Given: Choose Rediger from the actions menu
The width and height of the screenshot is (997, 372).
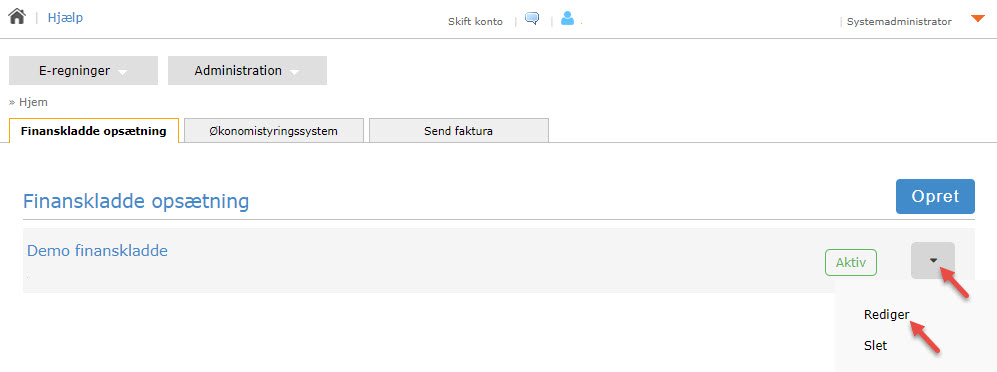Looking at the screenshot, I should 886,314.
